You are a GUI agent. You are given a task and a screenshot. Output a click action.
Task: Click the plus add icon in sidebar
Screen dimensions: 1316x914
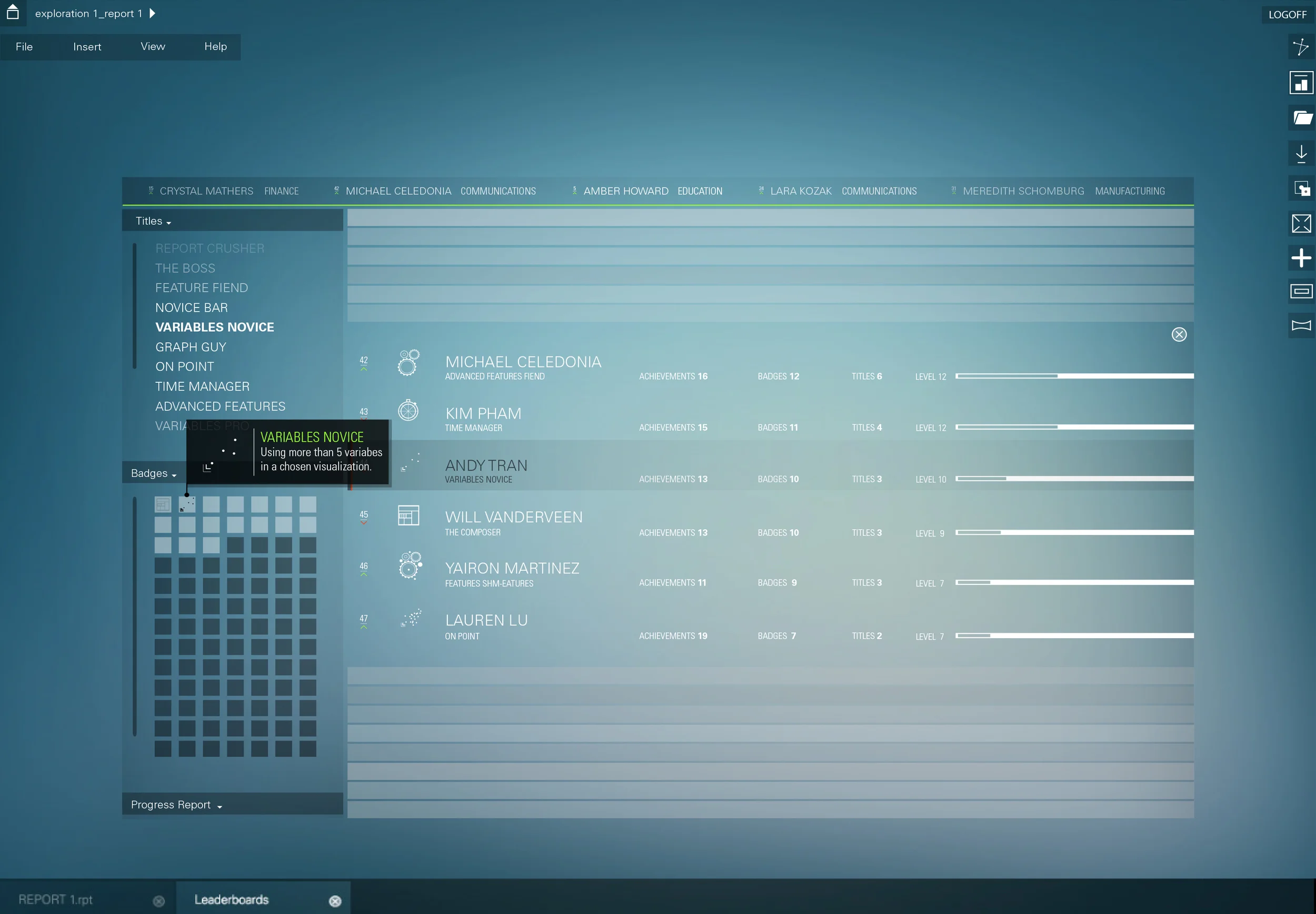tap(1301, 257)
